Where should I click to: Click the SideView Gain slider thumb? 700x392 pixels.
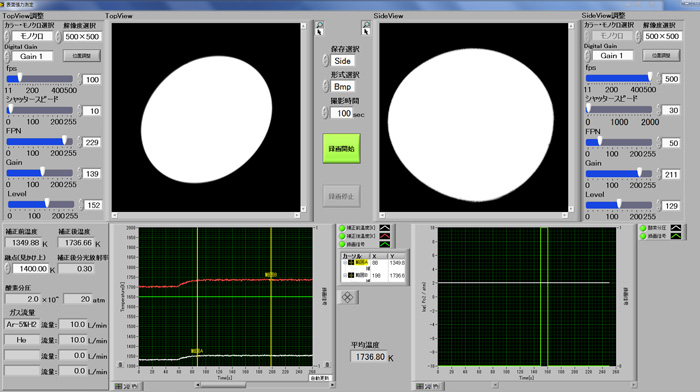coord(640,172)
